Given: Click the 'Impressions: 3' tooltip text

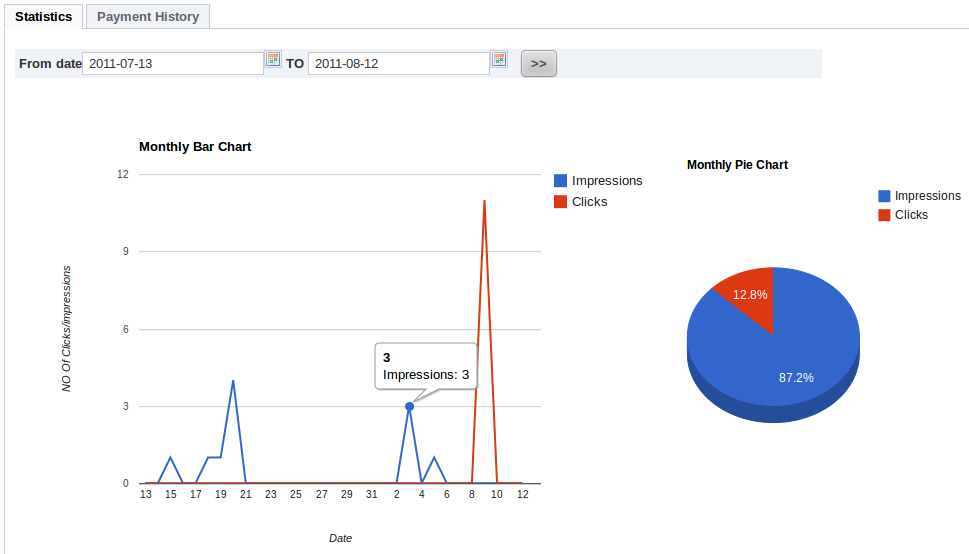Looking at the screenshot, I should [426, 375].
